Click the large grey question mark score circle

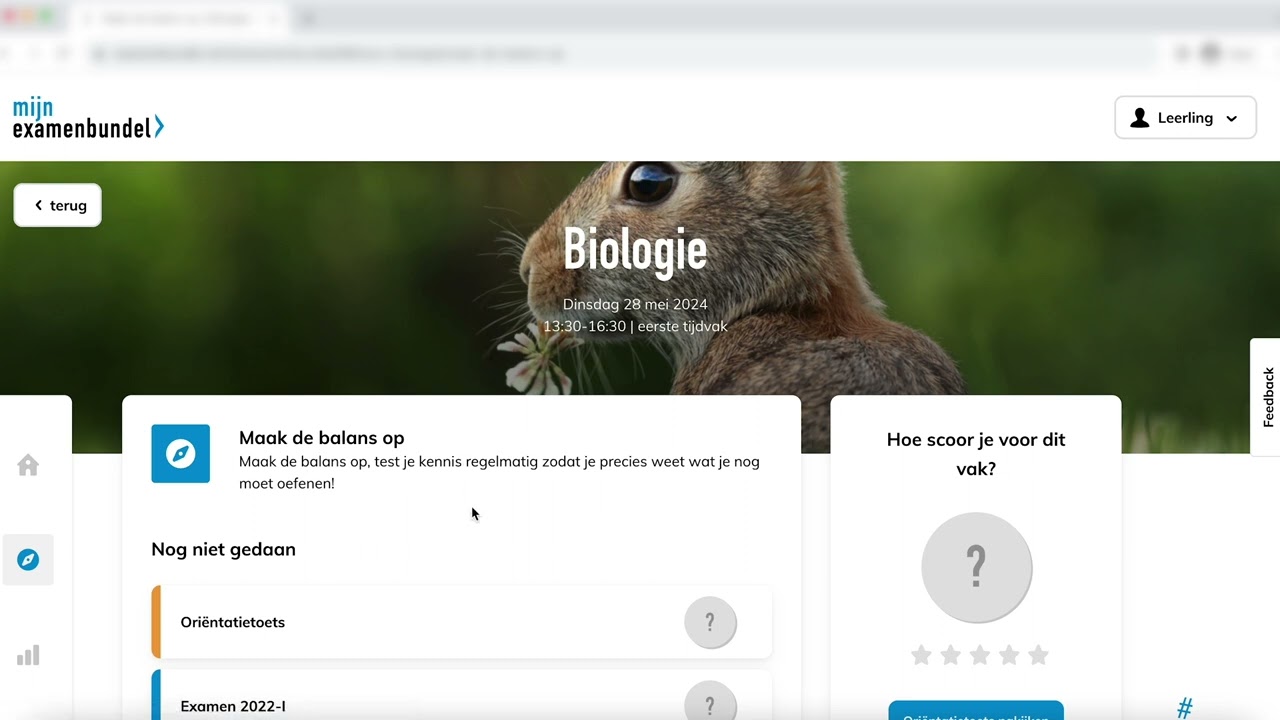tap(976, 567)
